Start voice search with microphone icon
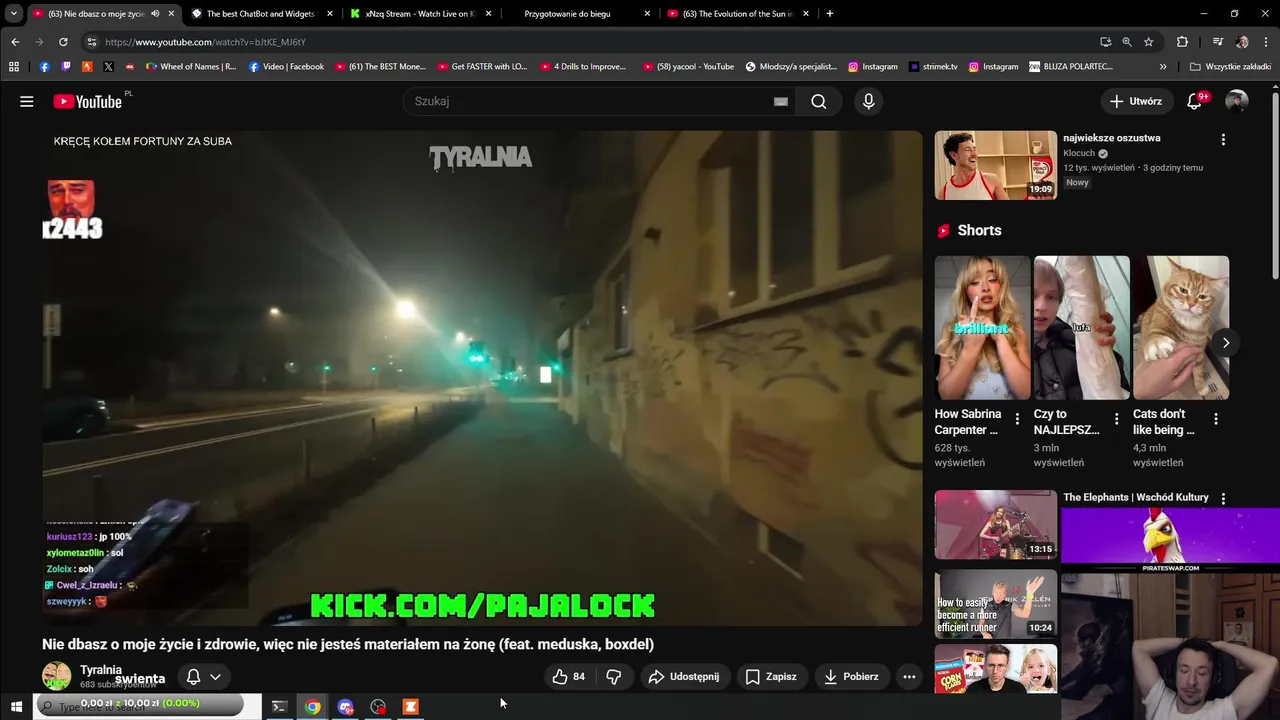 (x=868, y=101)
